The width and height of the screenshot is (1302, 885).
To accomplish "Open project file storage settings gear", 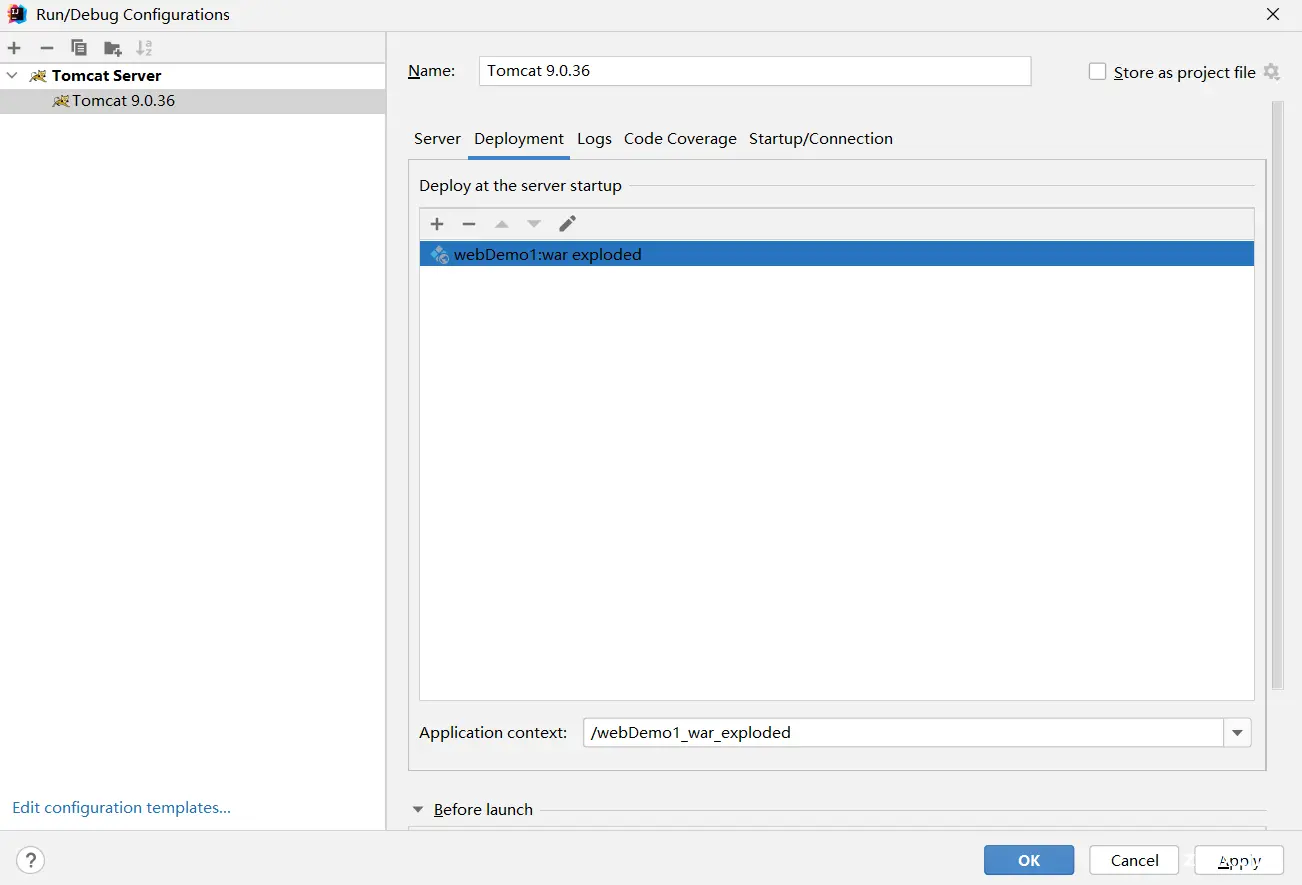I will click(1271, 72).
